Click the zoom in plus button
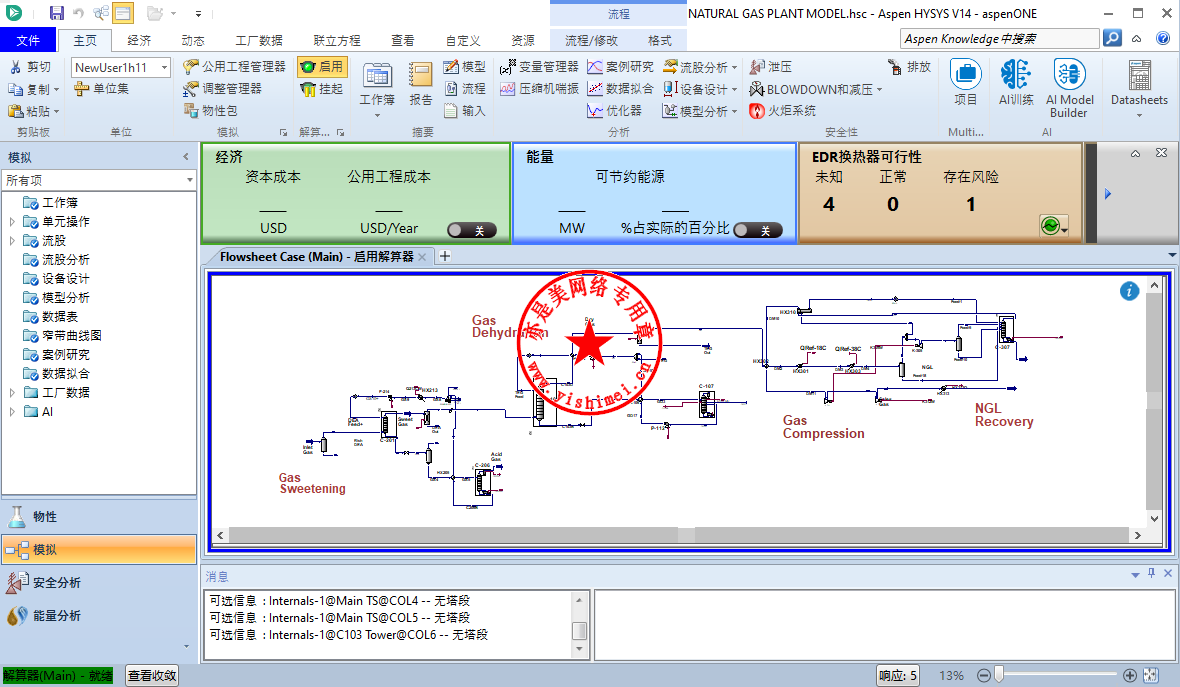1180x687 pixels. (x=1130, y=675)
